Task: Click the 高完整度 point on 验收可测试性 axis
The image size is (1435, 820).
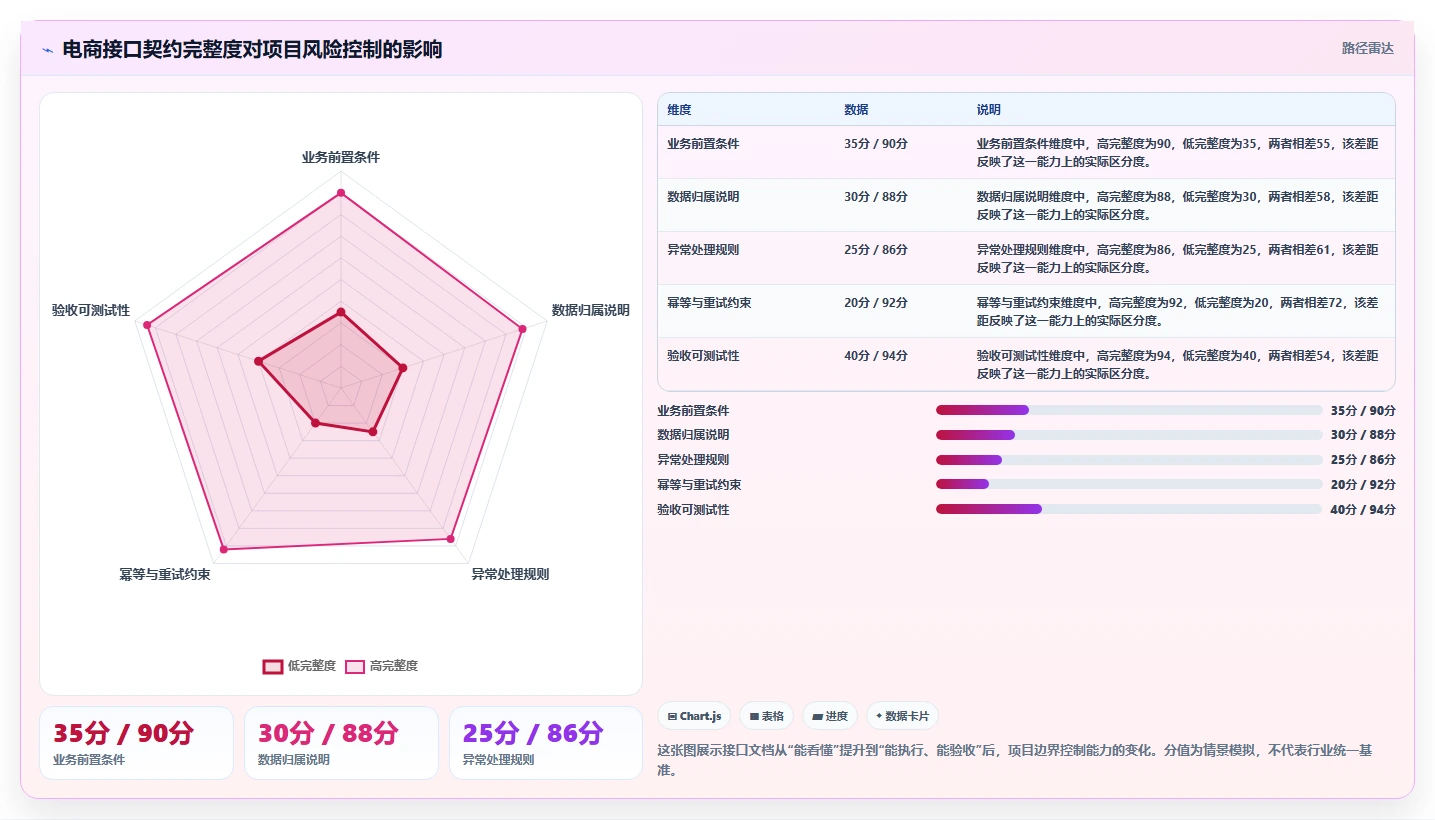Action: (147, 325)
